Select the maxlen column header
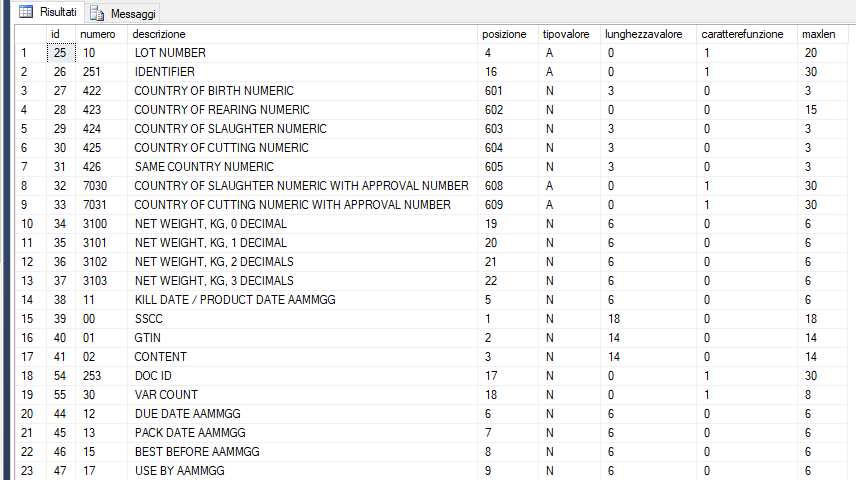856x480 pixels. 814,34
